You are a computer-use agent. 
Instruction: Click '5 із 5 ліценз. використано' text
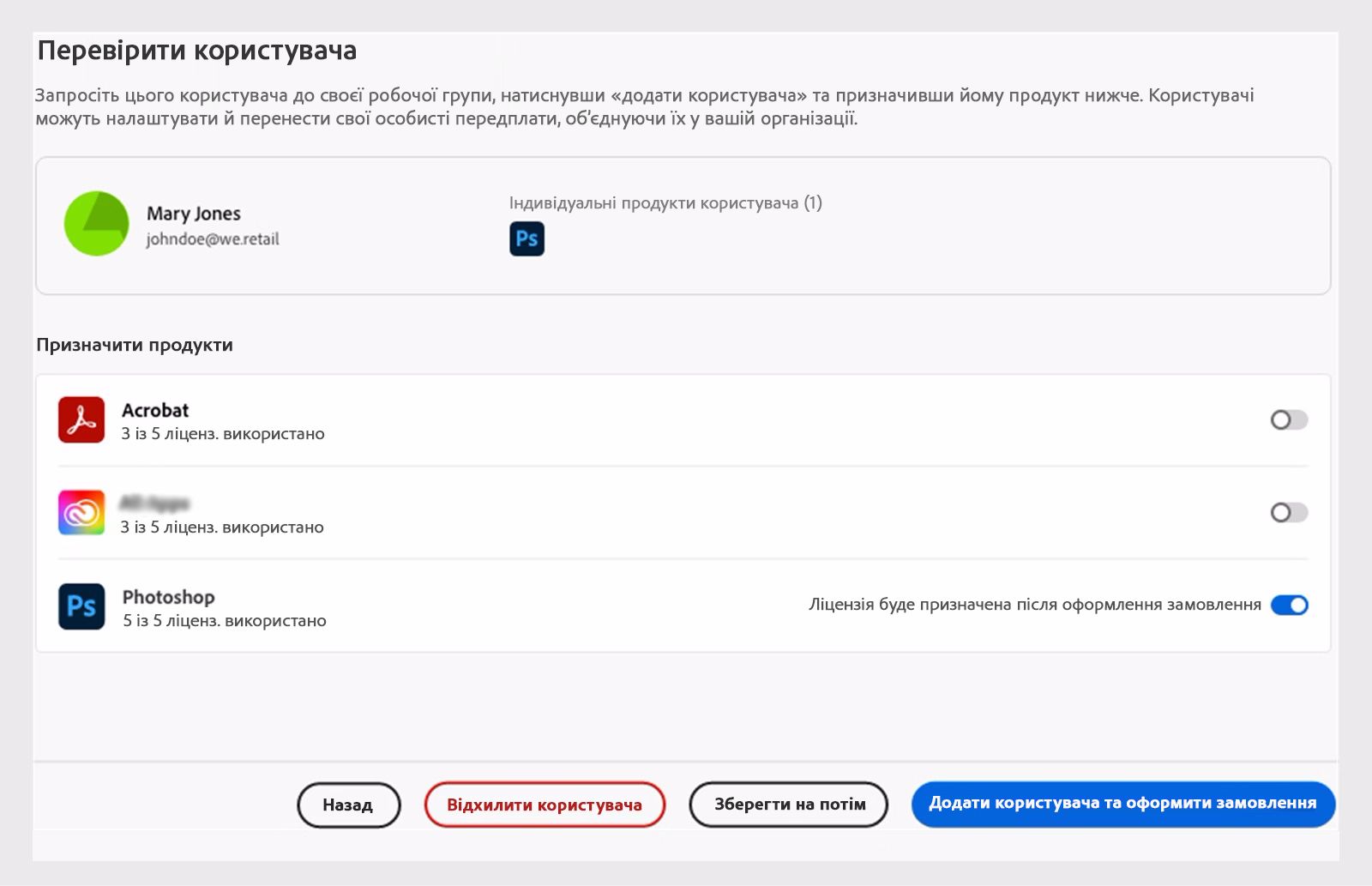tap(225, 620)
